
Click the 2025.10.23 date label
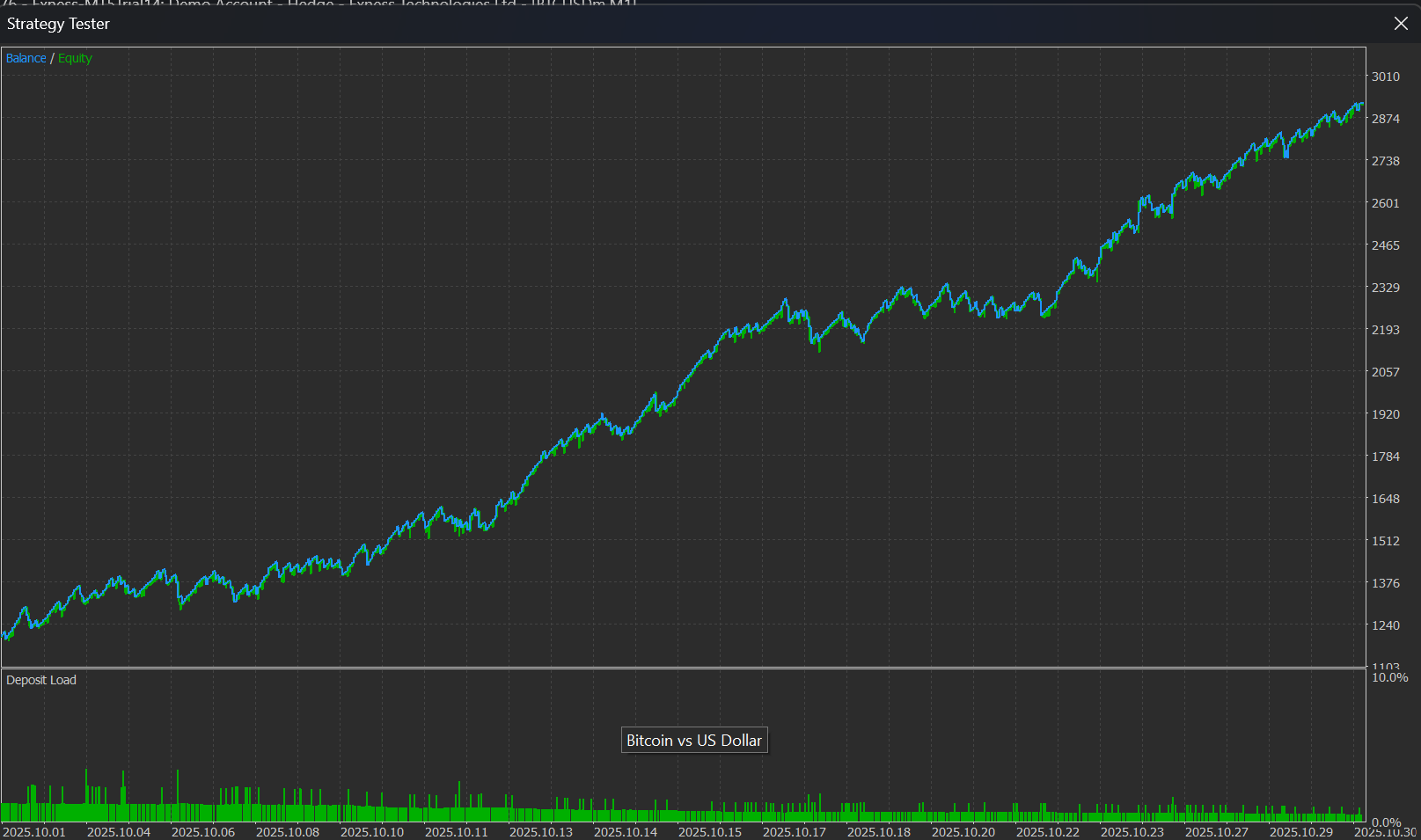[x=1132, y=832]
